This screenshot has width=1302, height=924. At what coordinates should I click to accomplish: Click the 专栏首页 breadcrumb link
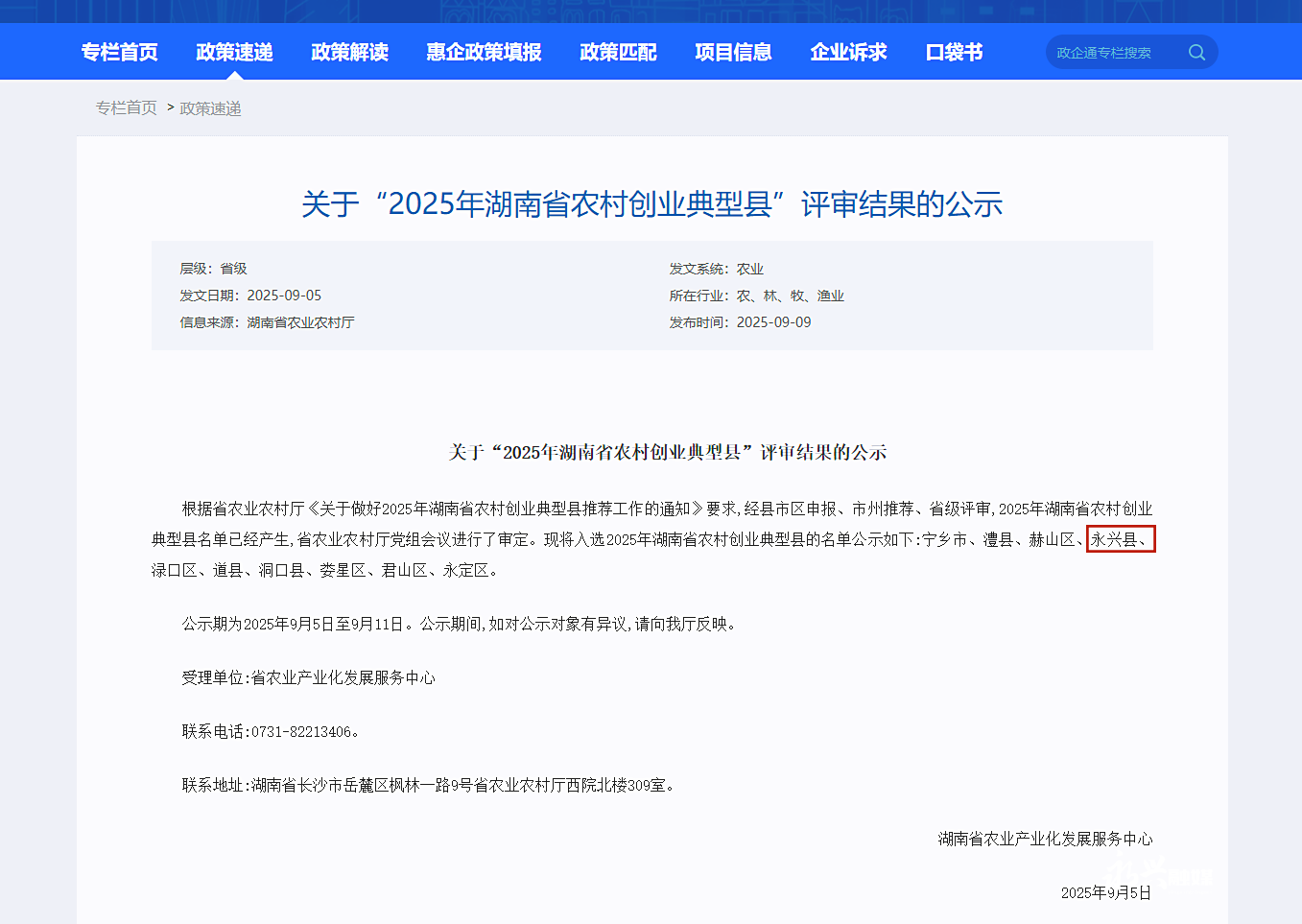[x=126, y=108]
